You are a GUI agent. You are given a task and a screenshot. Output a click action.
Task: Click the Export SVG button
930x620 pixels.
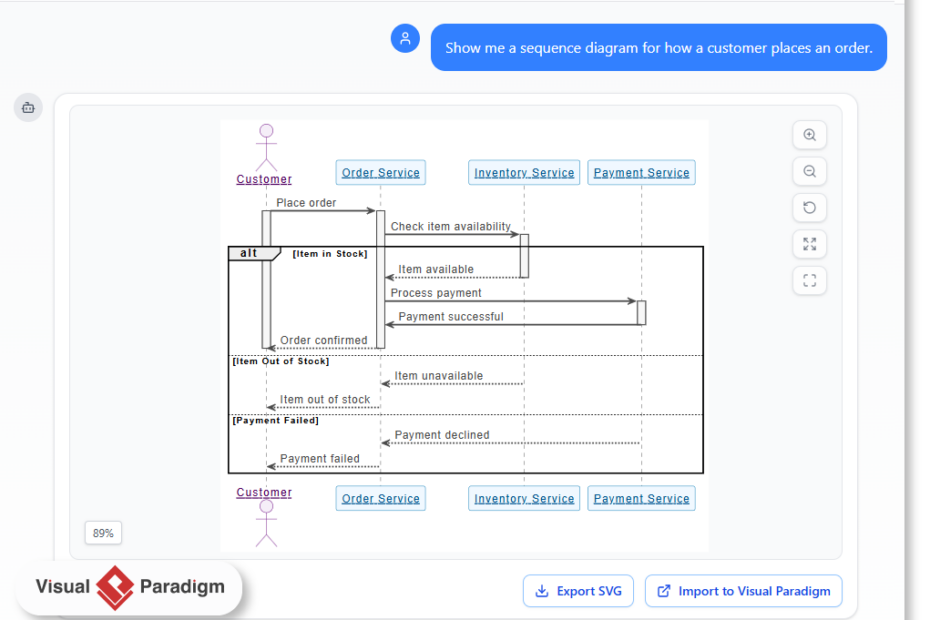click(x=578, y=591)
